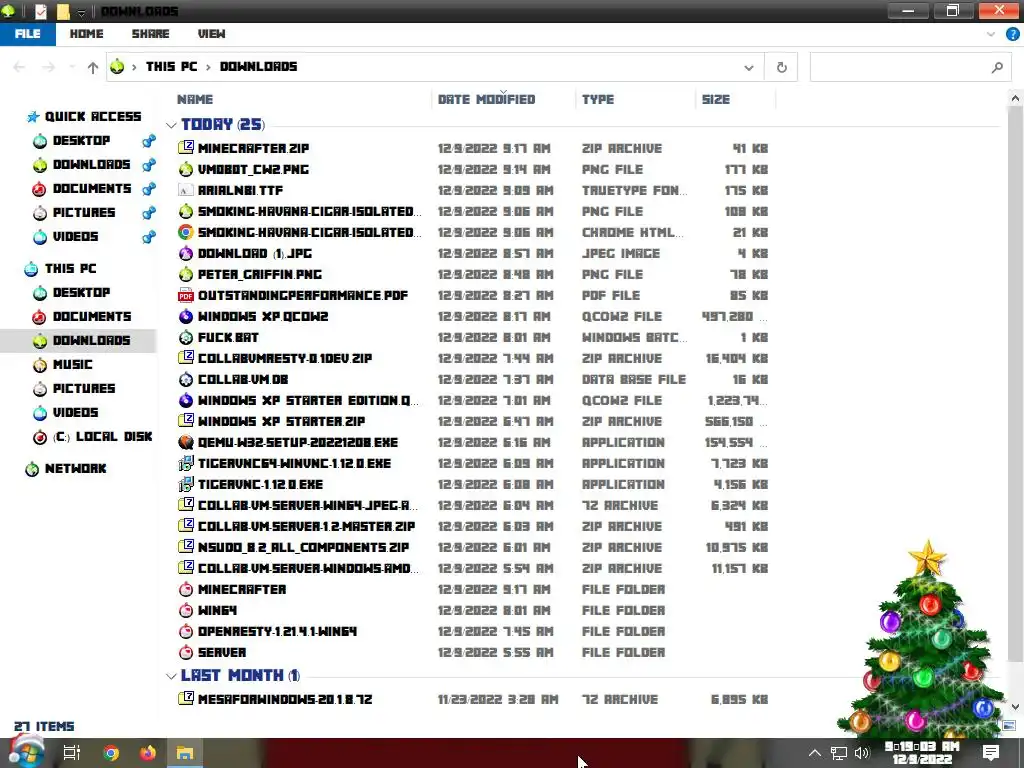
Task: Open the volume control in system tray
Action: pos(862,753)
